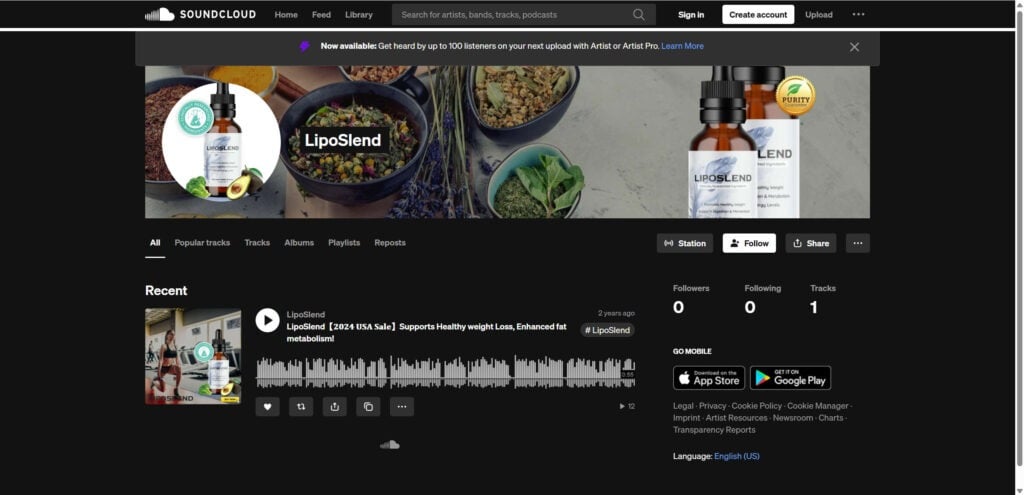Switch to the Tracks tab
1024x495 pixels.
coord(257,243)
